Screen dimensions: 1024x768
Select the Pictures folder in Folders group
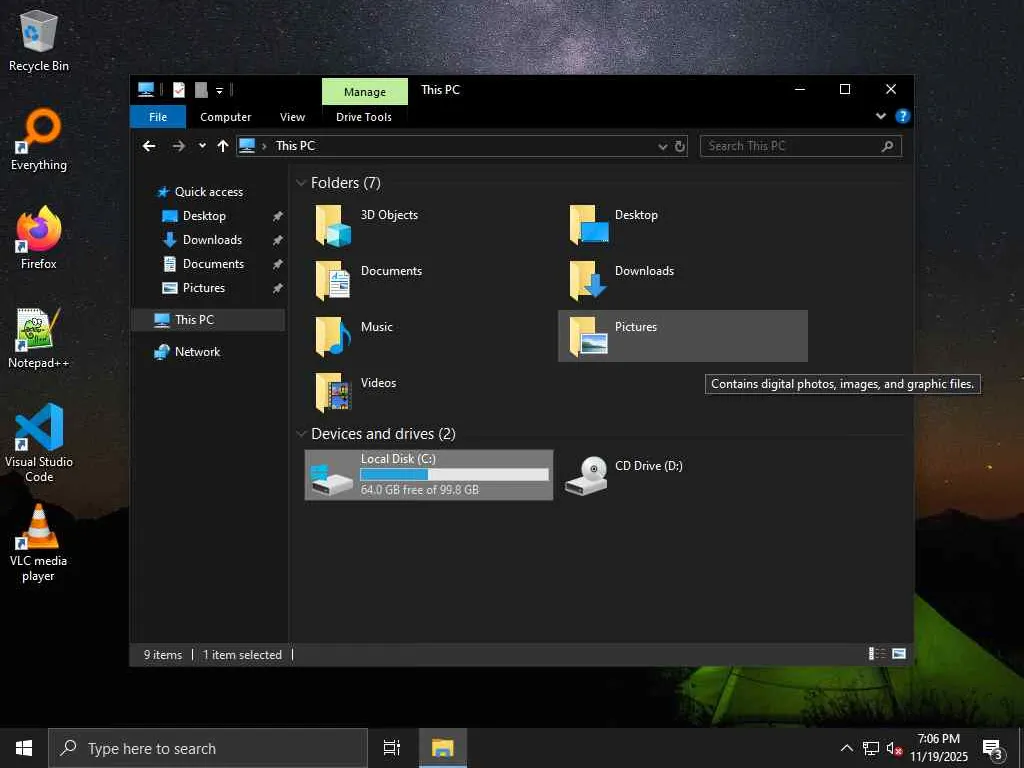(x=682, y=336)
